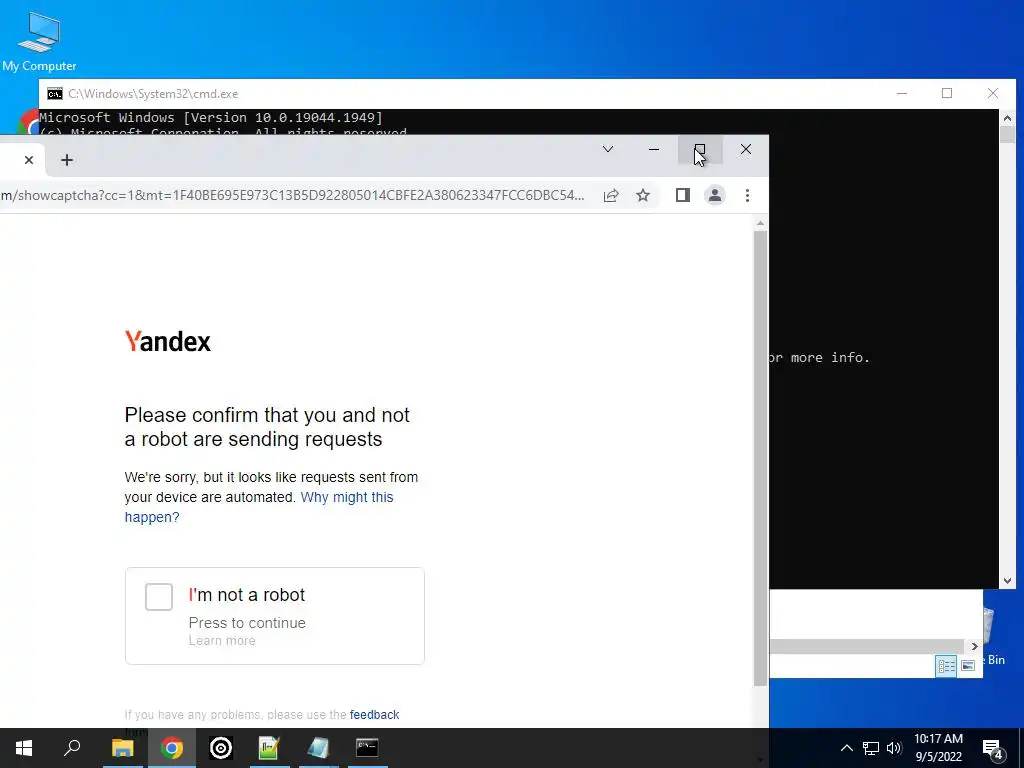
Task: Tick the "I'm not a robot" checkbox
Action: [159, 597]
